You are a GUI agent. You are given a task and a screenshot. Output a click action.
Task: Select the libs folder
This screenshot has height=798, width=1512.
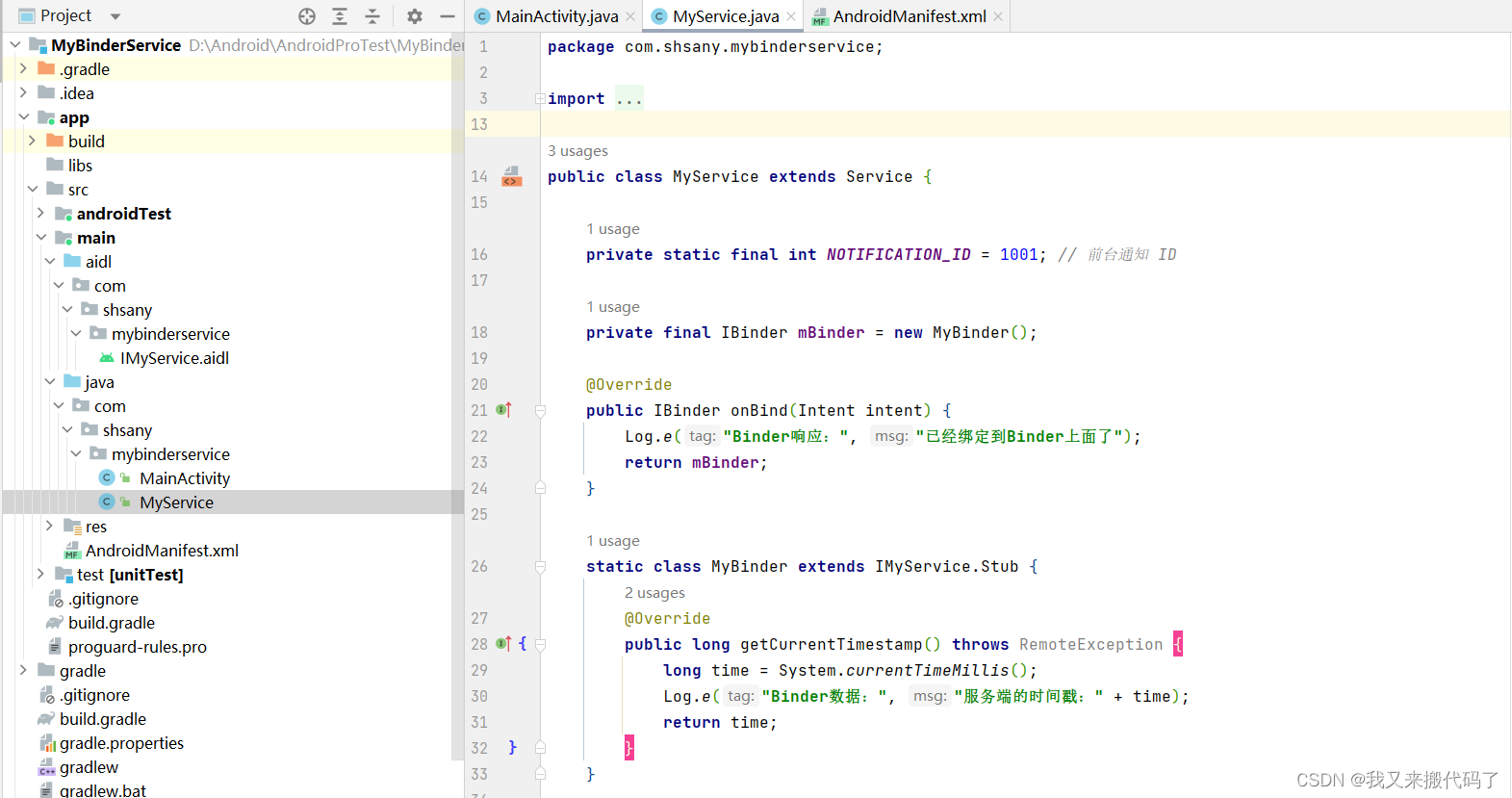coord(80,166)
